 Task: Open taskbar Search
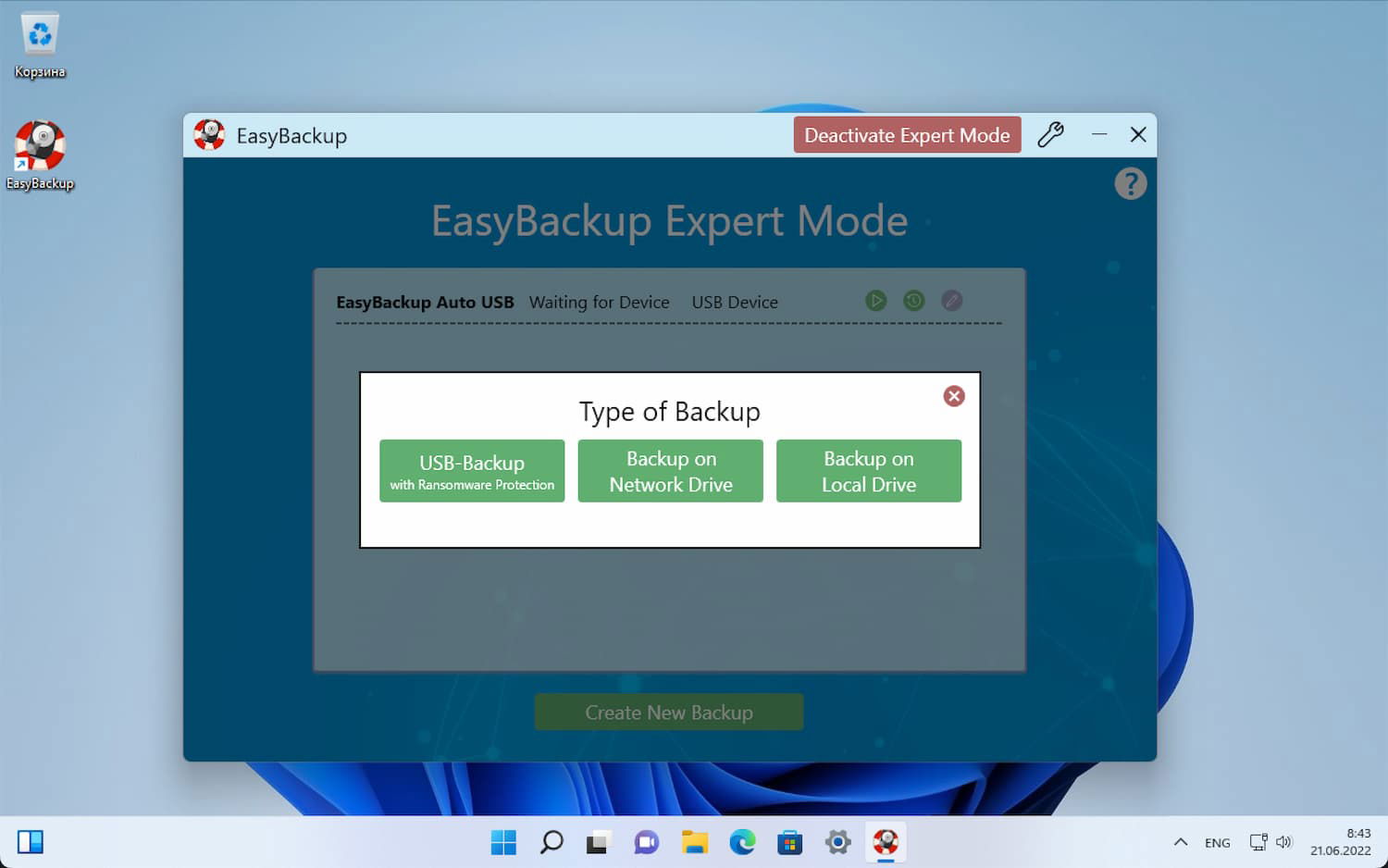pyautogui.click(x=551, y=842)
